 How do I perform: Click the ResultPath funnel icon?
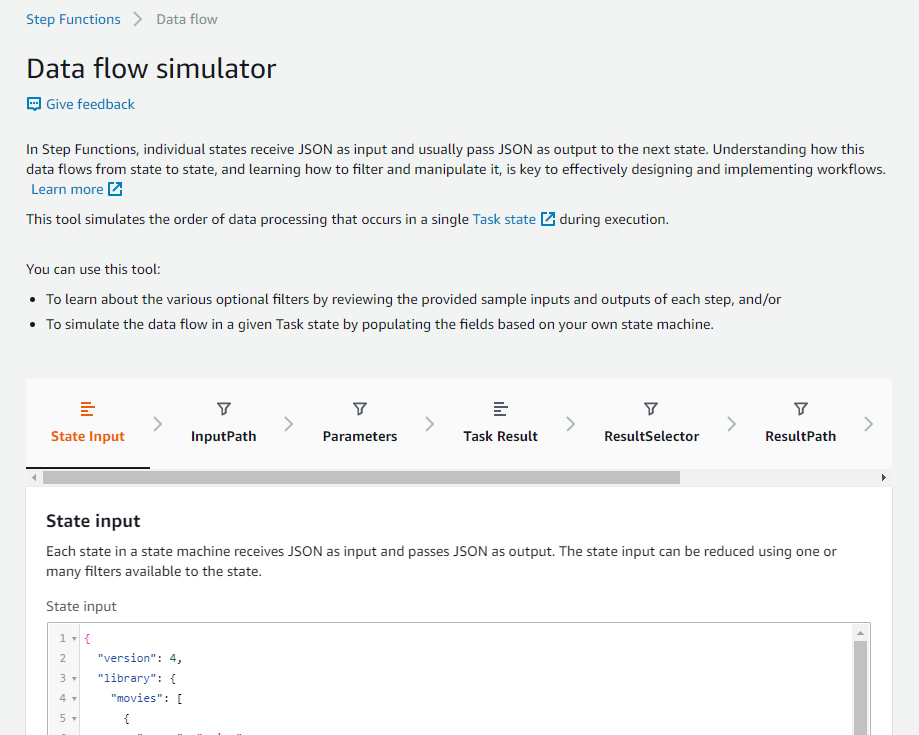(x=800, y=409)
